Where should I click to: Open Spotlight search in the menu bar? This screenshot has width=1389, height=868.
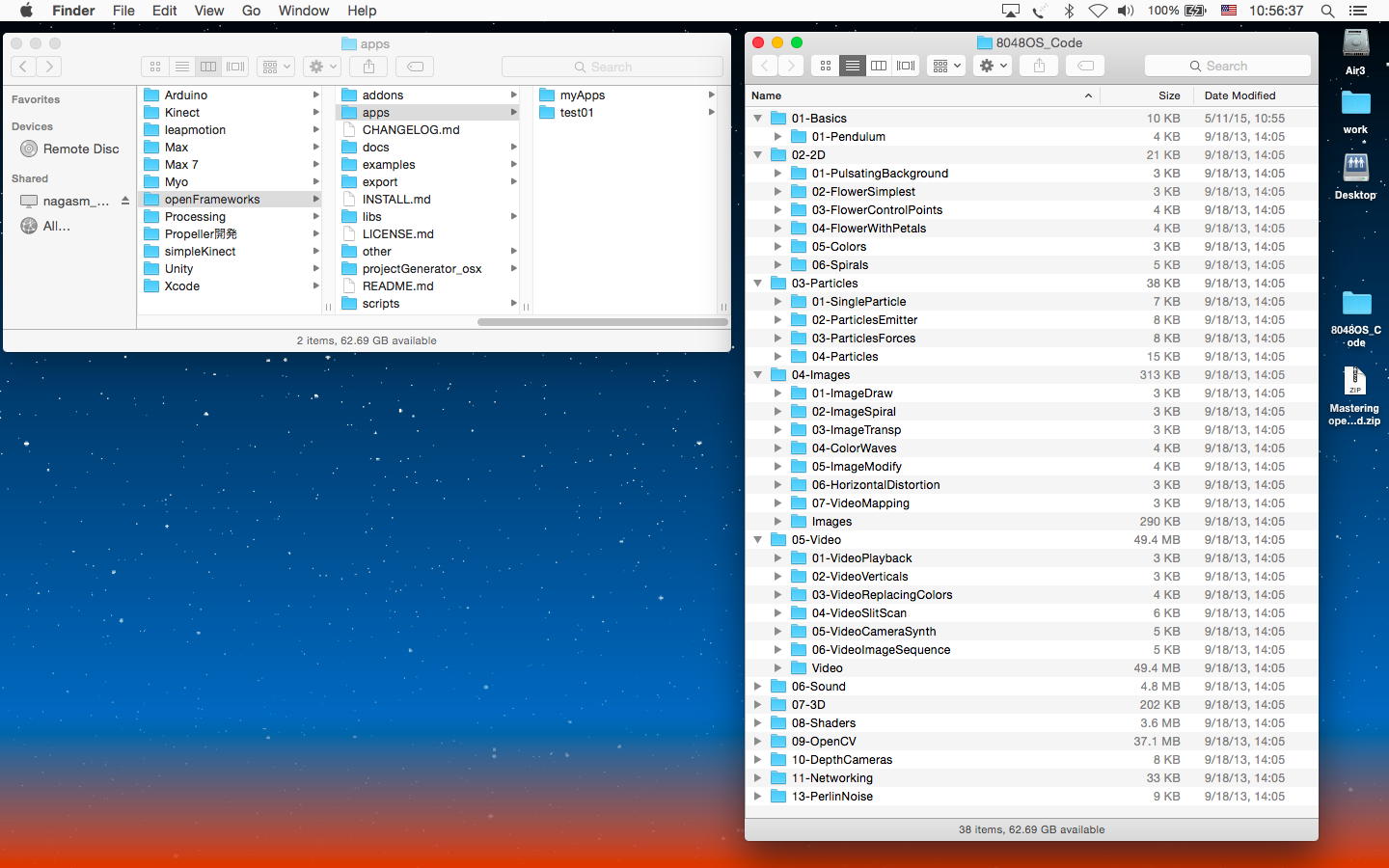coord(1327,11)
